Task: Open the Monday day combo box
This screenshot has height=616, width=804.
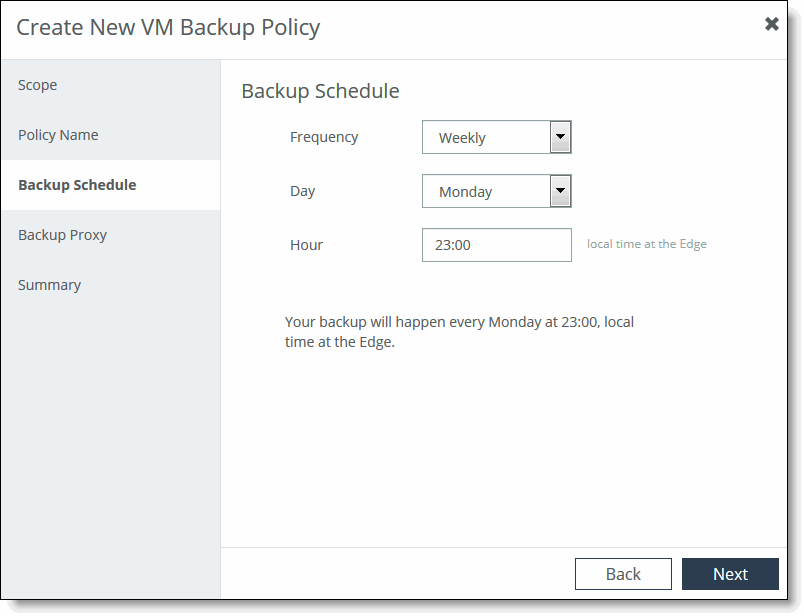Action: 496,191
